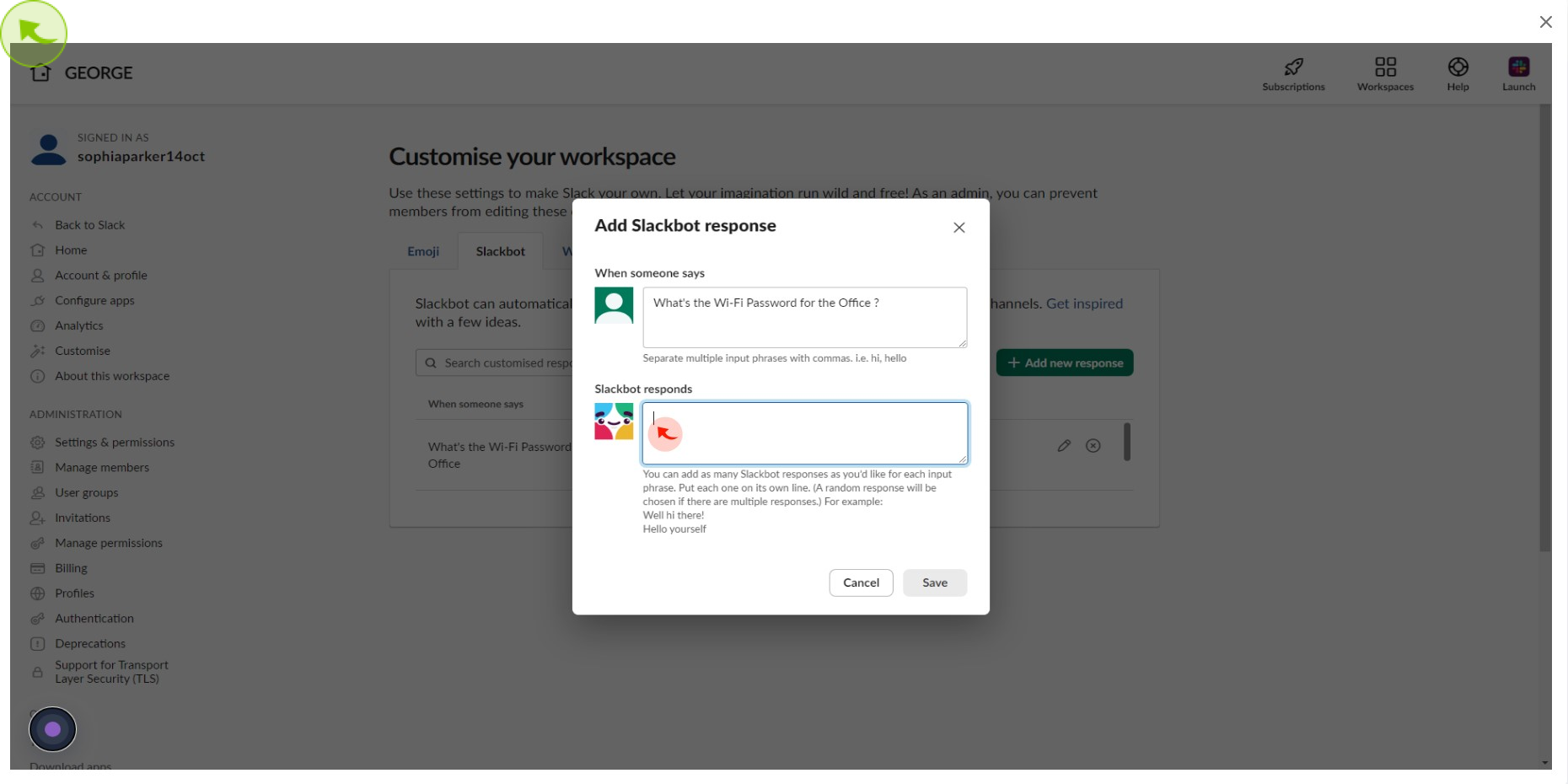Switch to the Emoji tab
Screen dimensions: 1568x784
(x=423, y=251)
